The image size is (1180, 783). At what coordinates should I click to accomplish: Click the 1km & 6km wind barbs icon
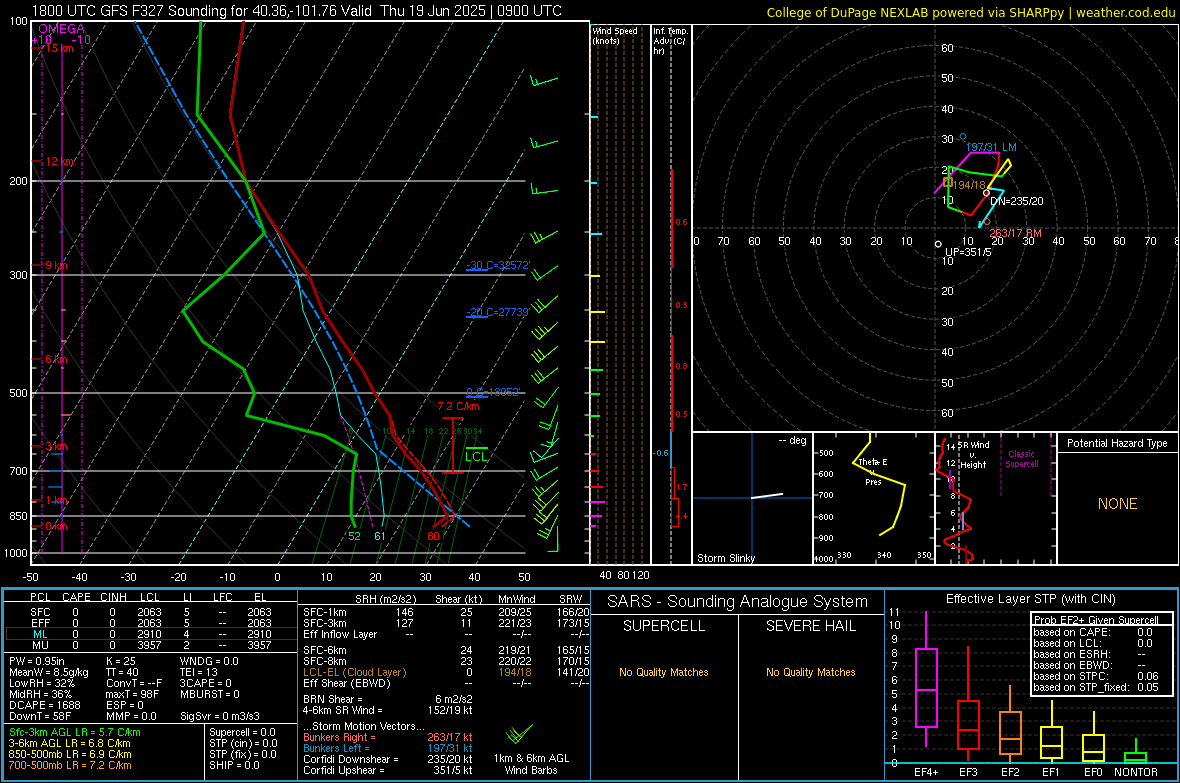point(519,733)
